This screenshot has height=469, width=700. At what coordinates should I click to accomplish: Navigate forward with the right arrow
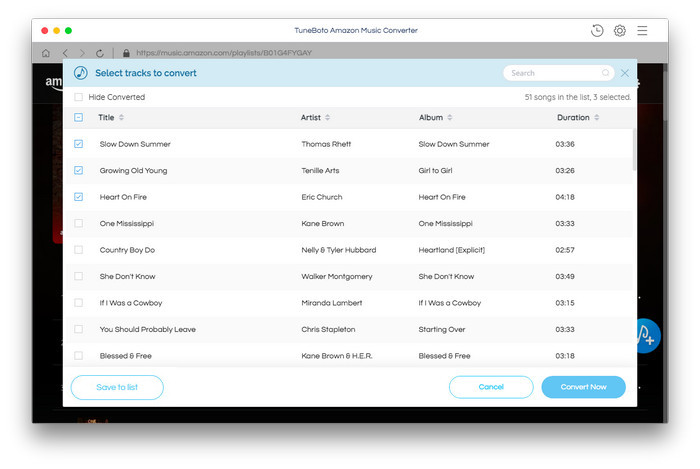(x=82, y=53)
